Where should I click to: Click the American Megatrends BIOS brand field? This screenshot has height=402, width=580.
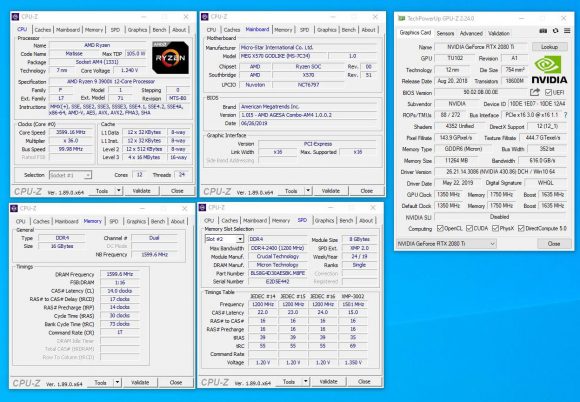(x=309, y=107)
